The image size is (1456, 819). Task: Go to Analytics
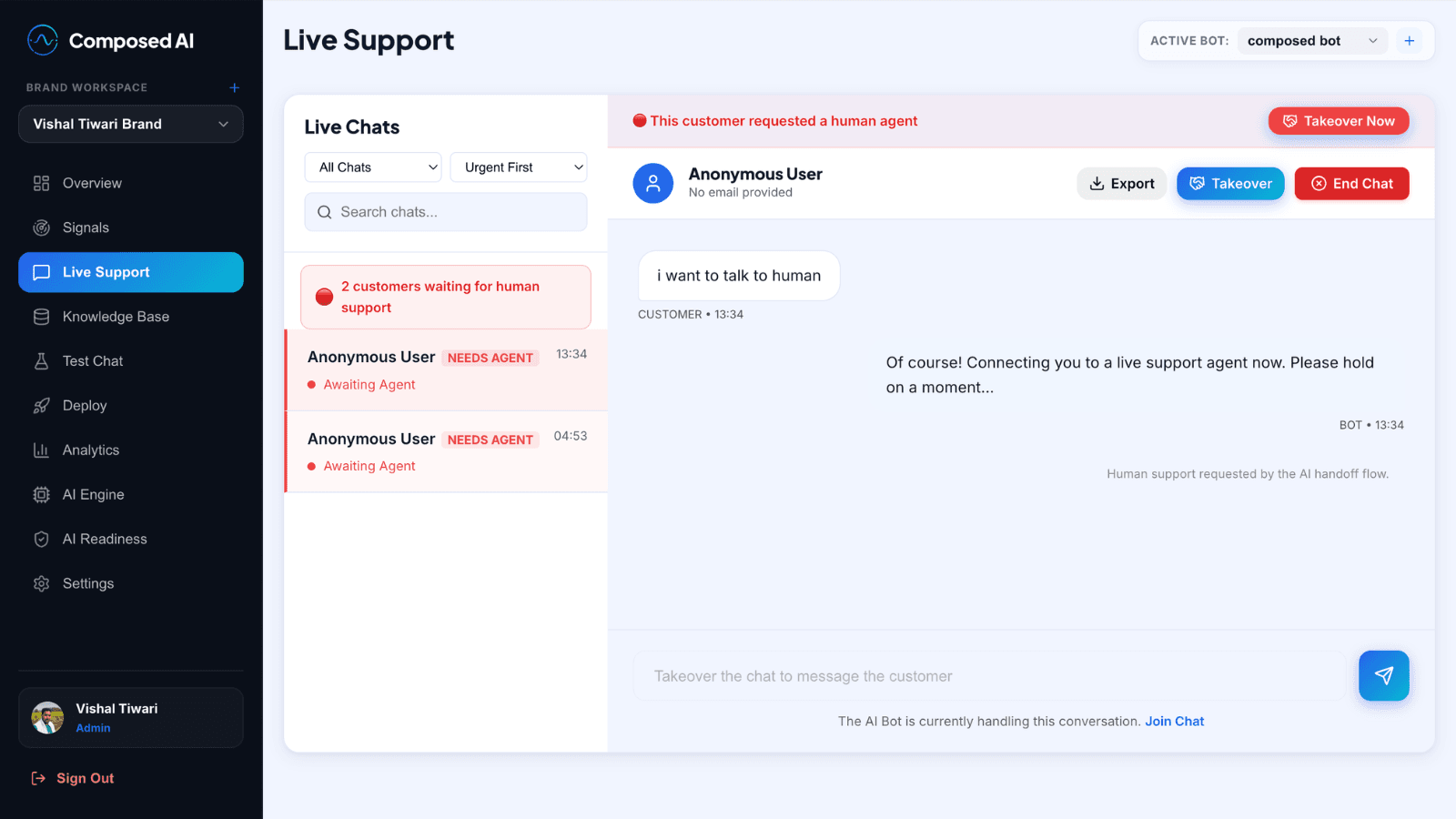pyautogui.click(x=131, y=450)
